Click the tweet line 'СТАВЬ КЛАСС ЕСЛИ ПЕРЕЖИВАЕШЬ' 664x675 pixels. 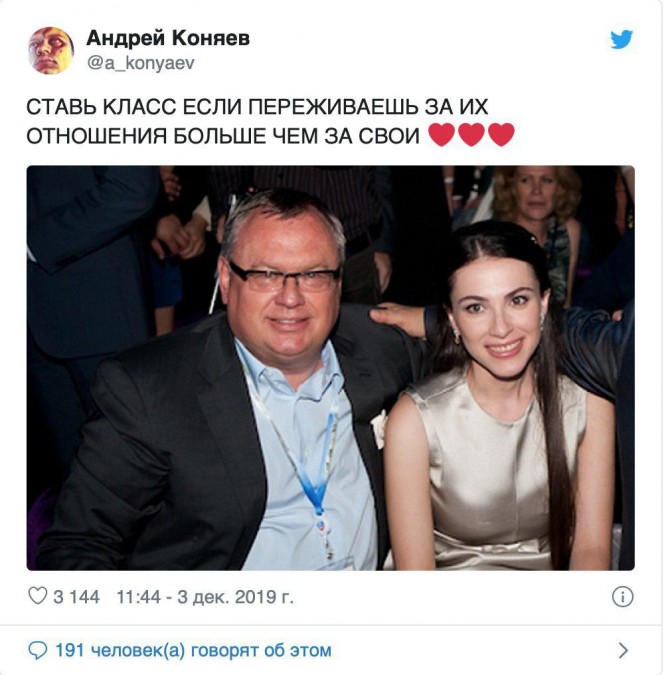click(x=257, y=107)
